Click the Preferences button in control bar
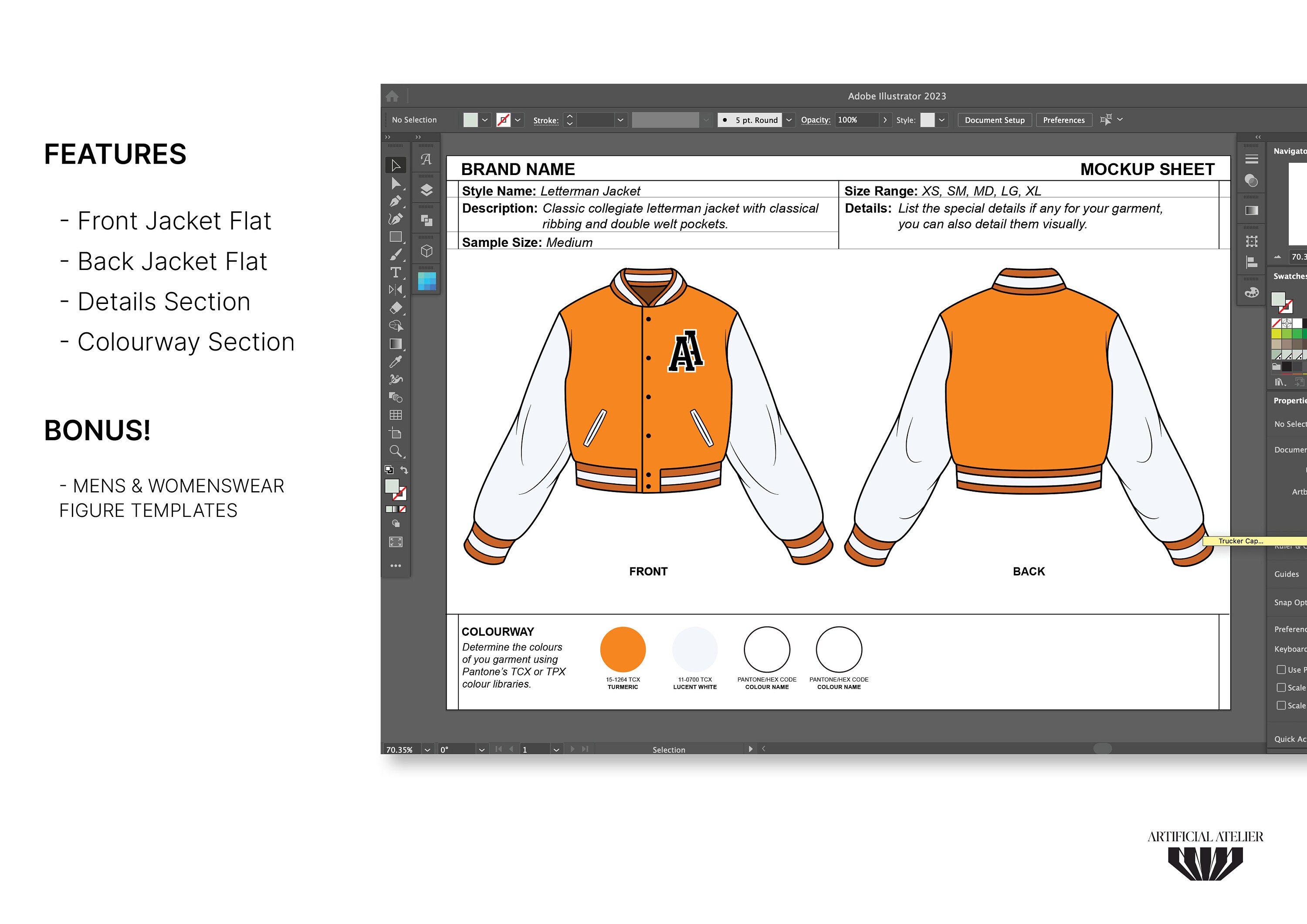1307x924 pixels. [x=1064, y=120]
